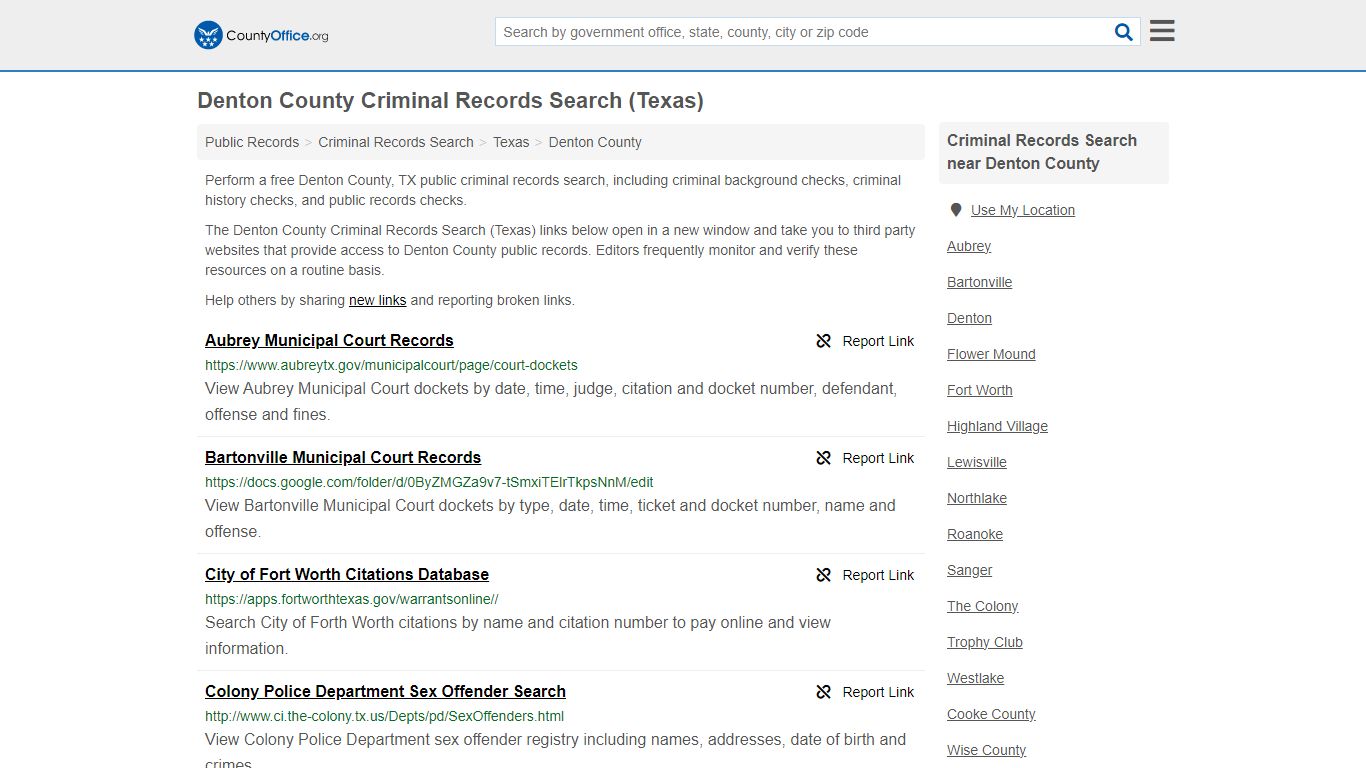1366x768 pixels.
Task: Click the search magnifier icon
Action: [x=1124, y=32]
